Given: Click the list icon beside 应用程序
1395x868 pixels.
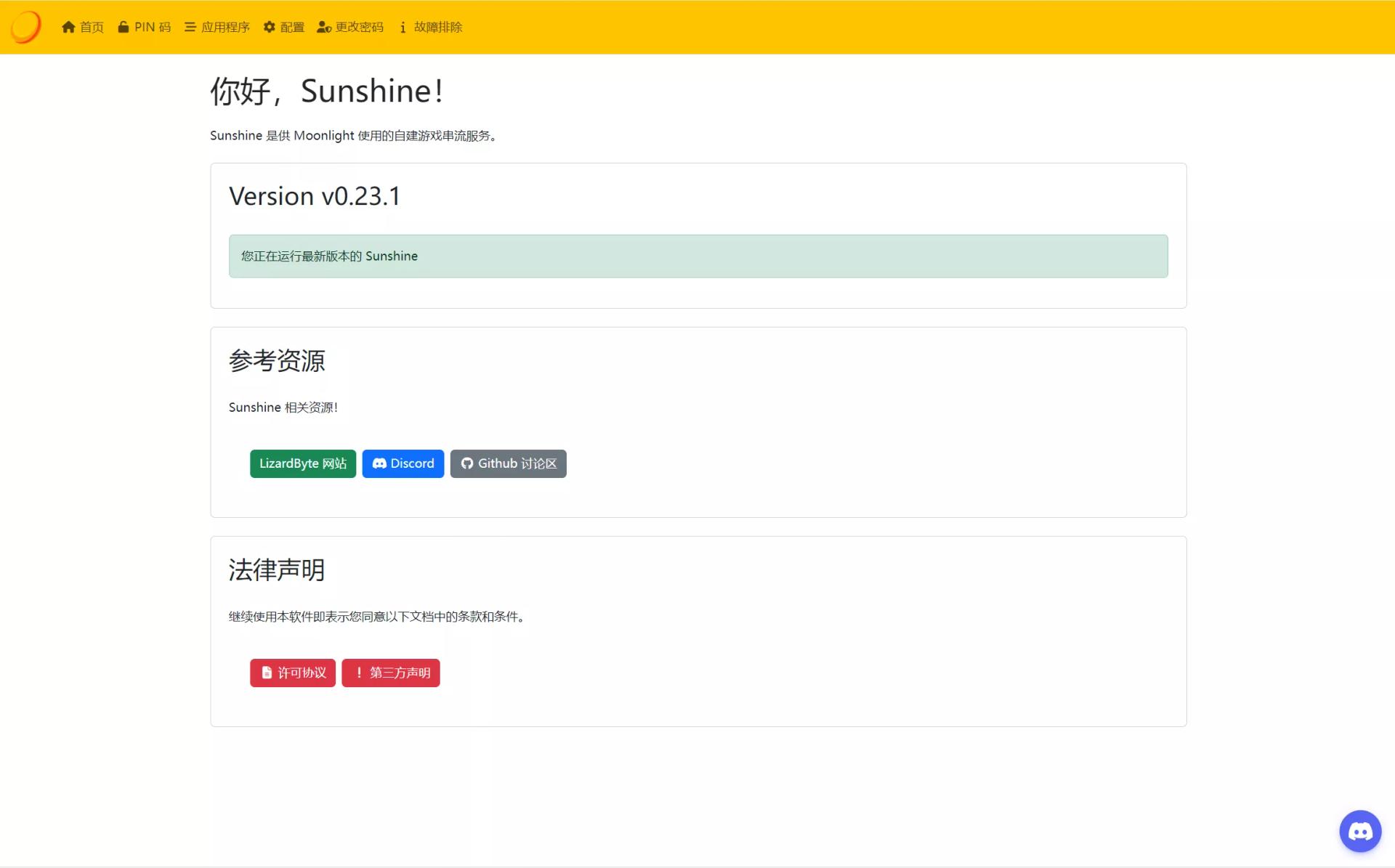Looking at the screenshot, I should tap(190, 27).
